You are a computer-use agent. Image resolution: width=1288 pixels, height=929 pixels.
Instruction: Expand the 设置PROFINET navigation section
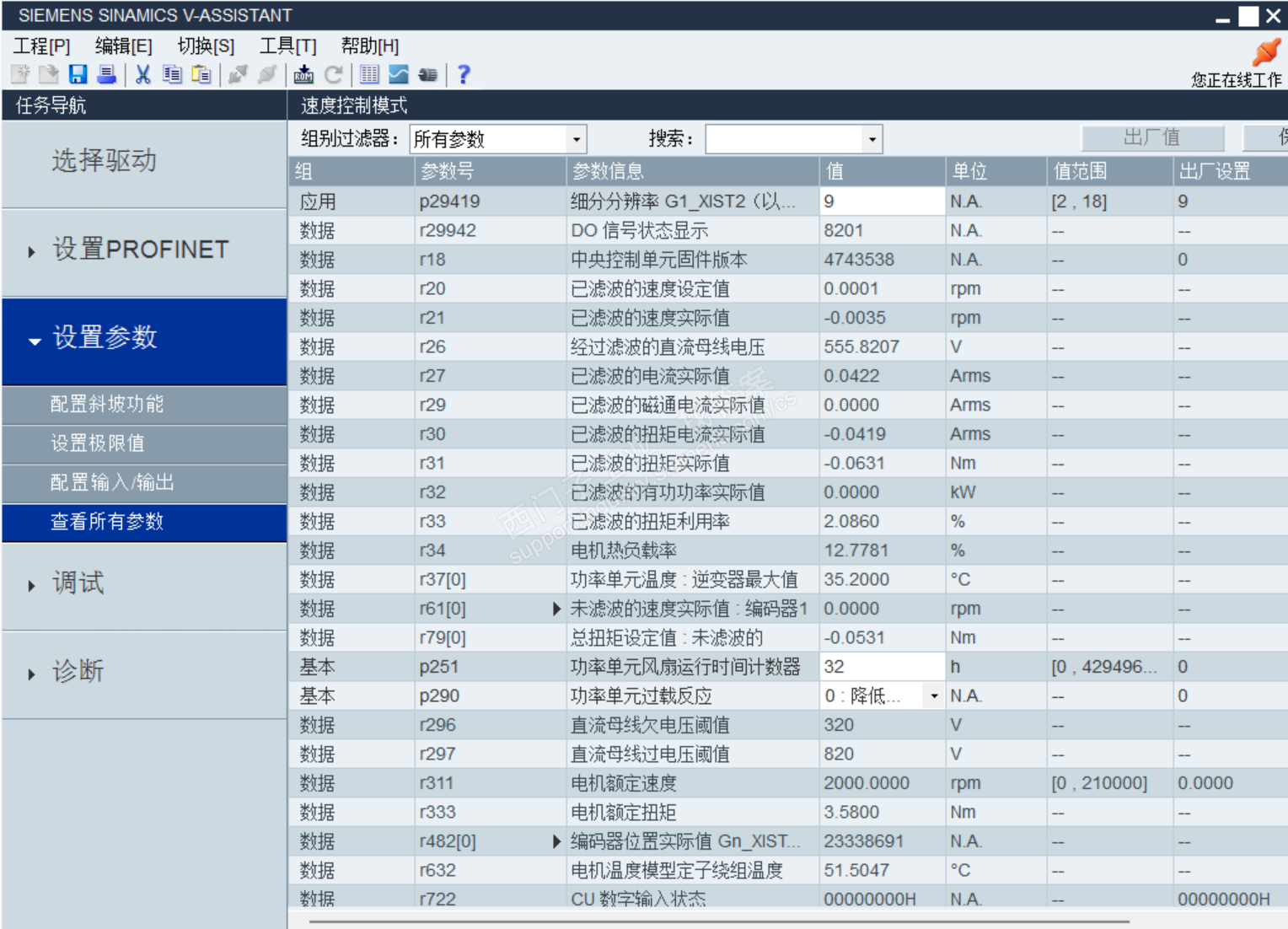pos(144,250)
